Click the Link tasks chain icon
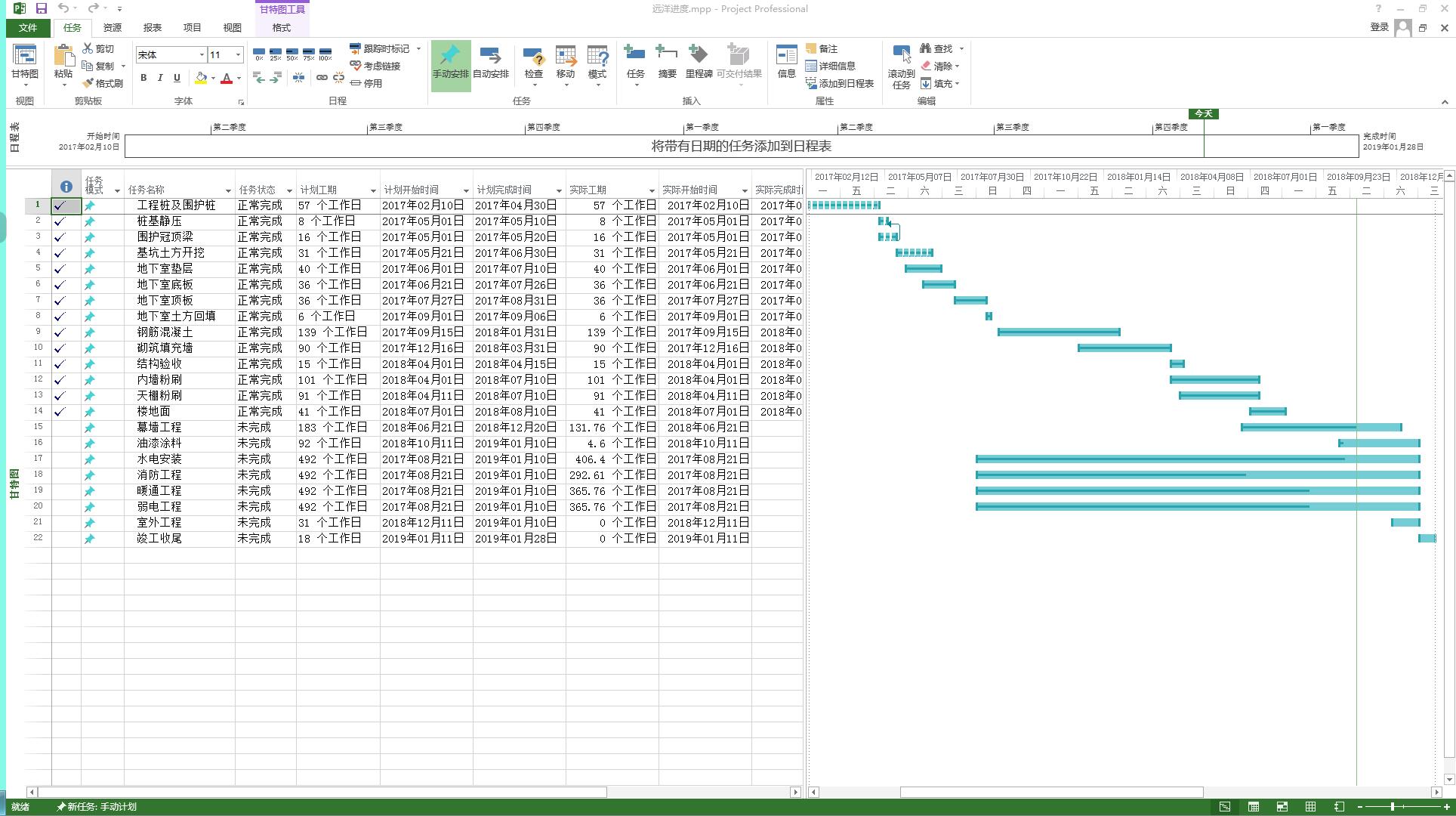This screenshot has width=1456, height=816. pyautogui.click(x=322, y=78)
